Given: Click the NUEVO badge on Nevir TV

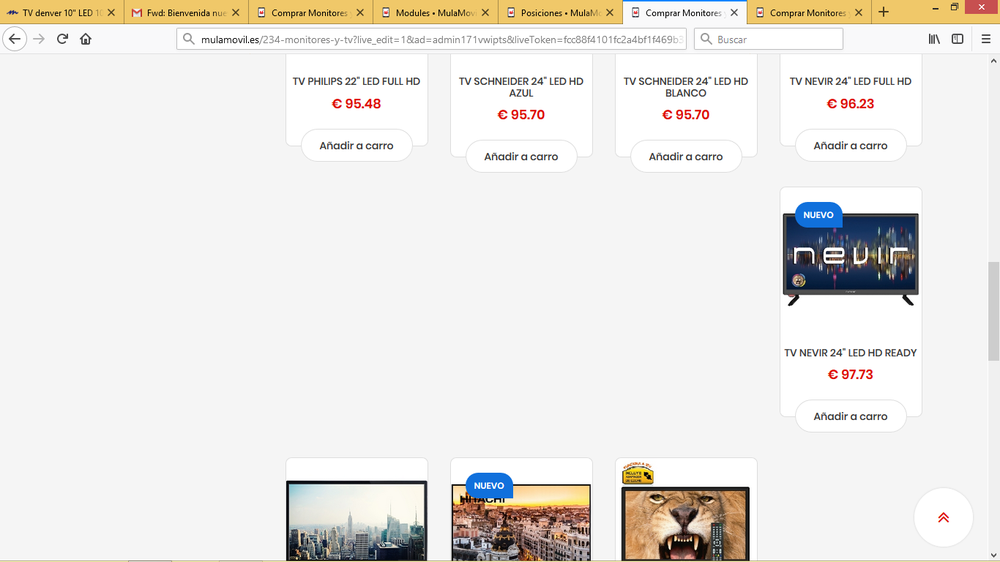Looking at the screenshot, I should (818, 215).
